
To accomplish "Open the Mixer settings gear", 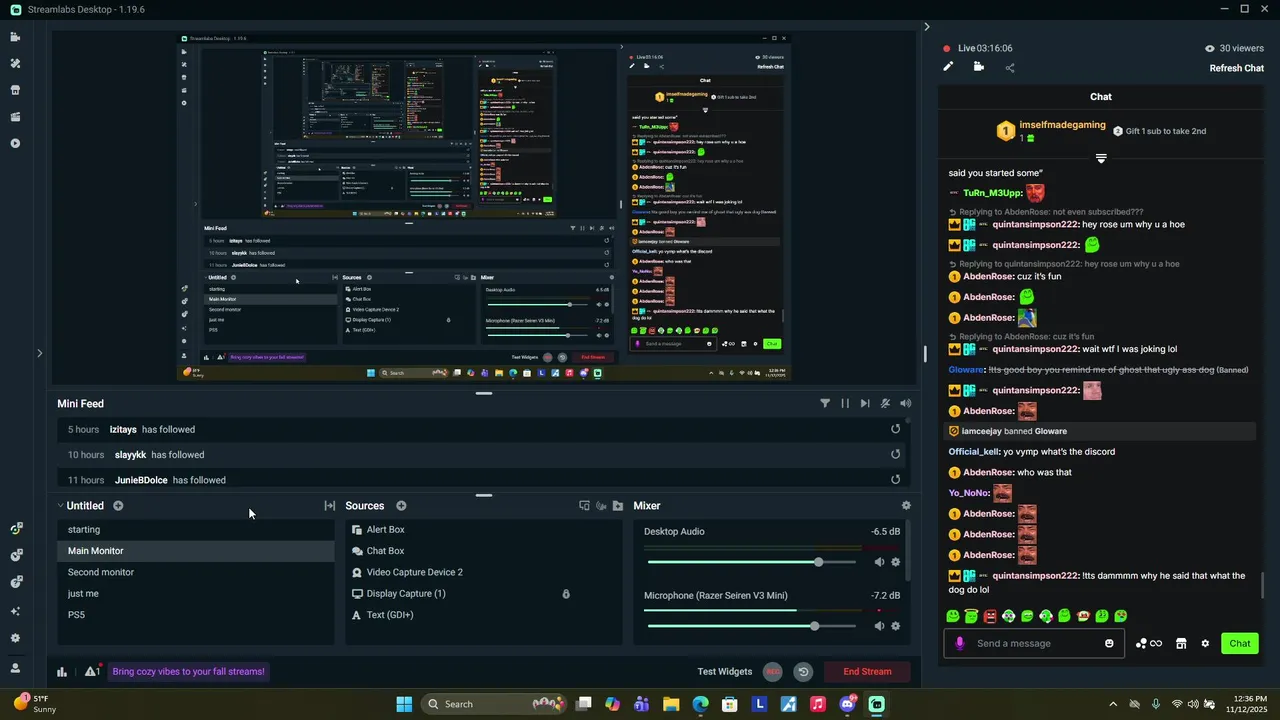I will [x=906, y=506].
